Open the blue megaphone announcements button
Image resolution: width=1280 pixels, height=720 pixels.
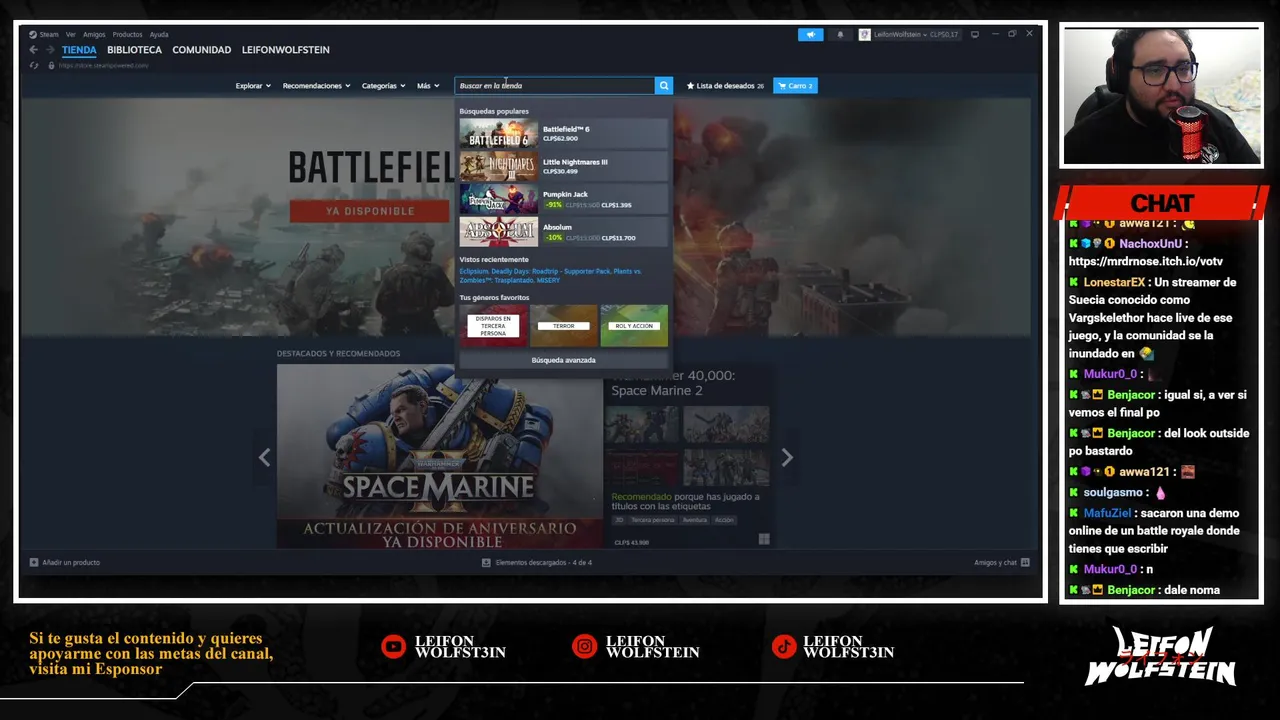coord(811,34)
